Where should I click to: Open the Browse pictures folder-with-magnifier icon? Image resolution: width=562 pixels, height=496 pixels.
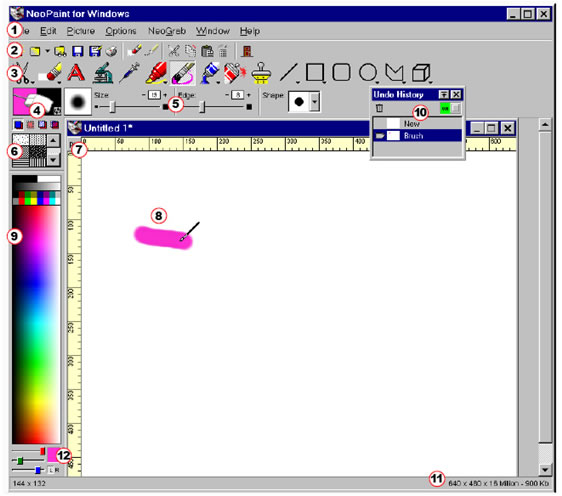pyautogui.click(x=60, y=51)
